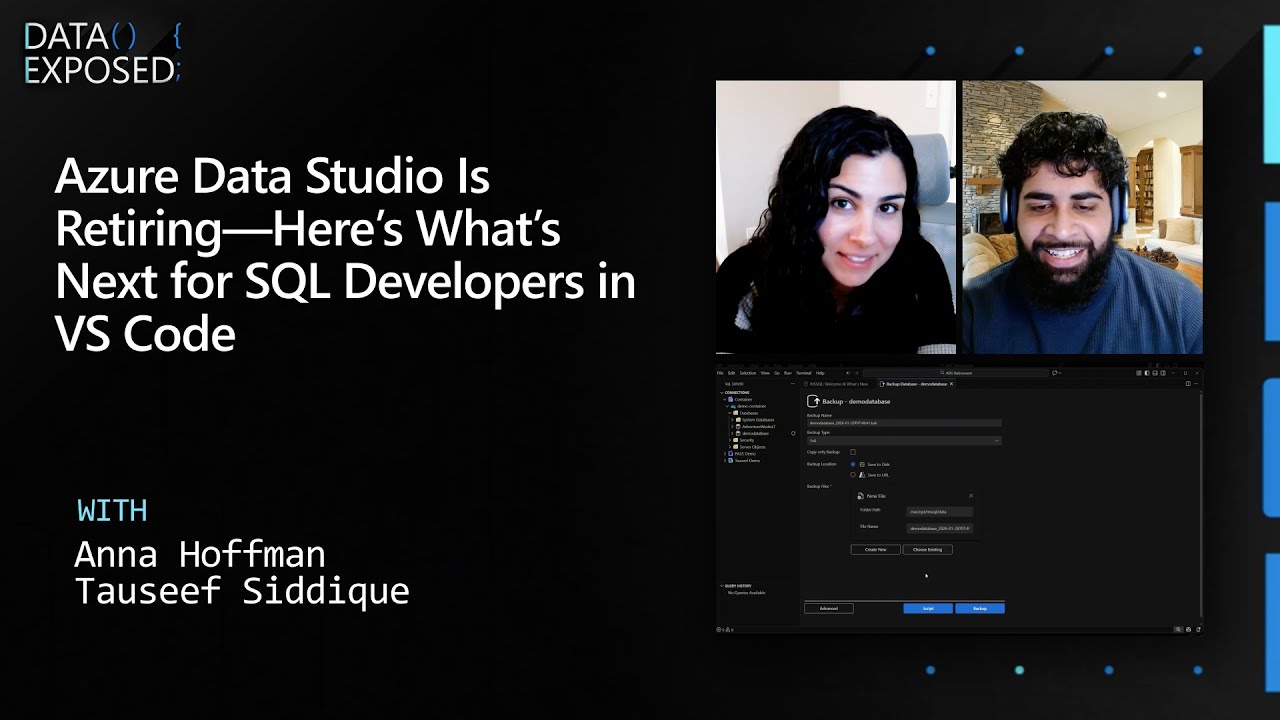The height and width of the screenshot is (720, 1280).
Task: Click the customize layout icon
Action: click(x=1139, y=373)
